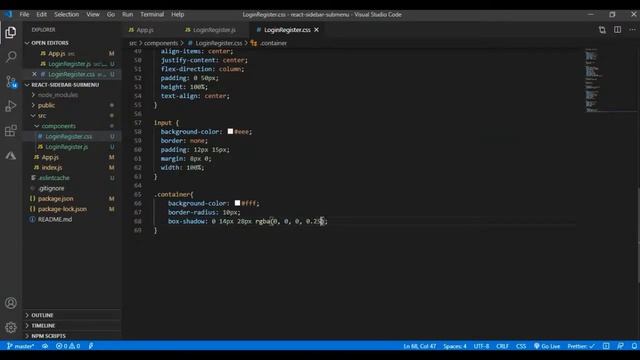The height and width of the screenshot is (360, 640).
Task: Collapse the src folder
Action: click(x=72, y=116)
